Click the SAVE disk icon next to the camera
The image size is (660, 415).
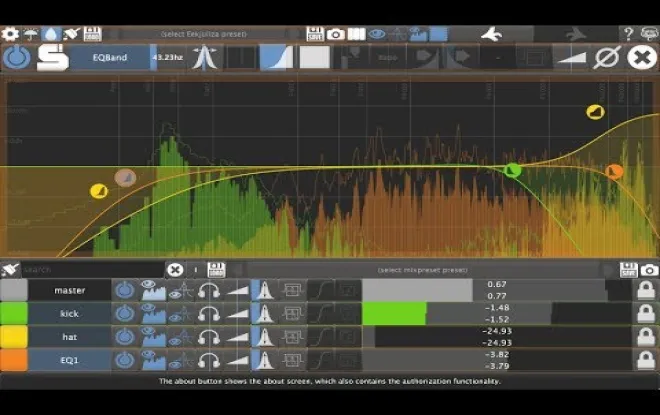[x=315, y=34]
